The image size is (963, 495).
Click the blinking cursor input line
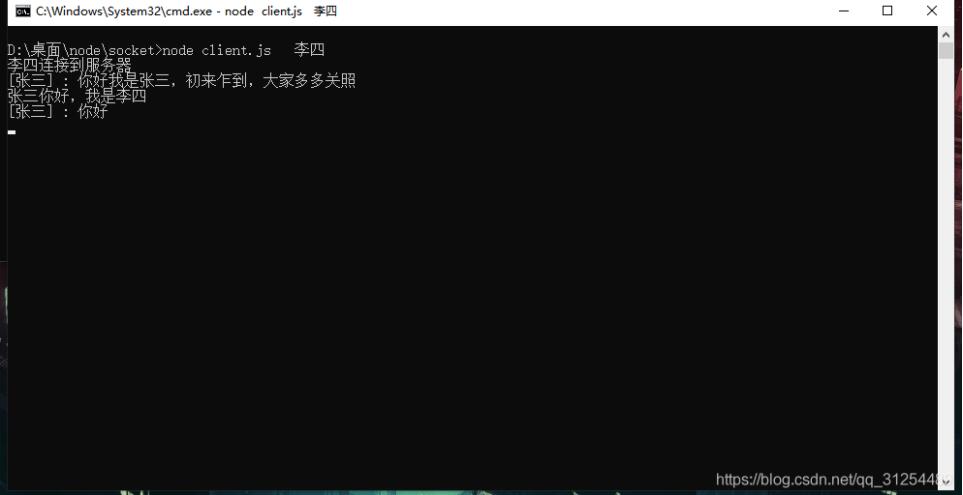(12, 131)
